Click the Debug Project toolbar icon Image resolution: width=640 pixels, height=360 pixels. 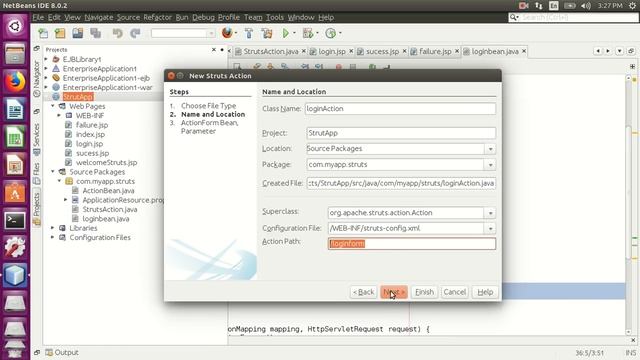[x=308, y=33]
